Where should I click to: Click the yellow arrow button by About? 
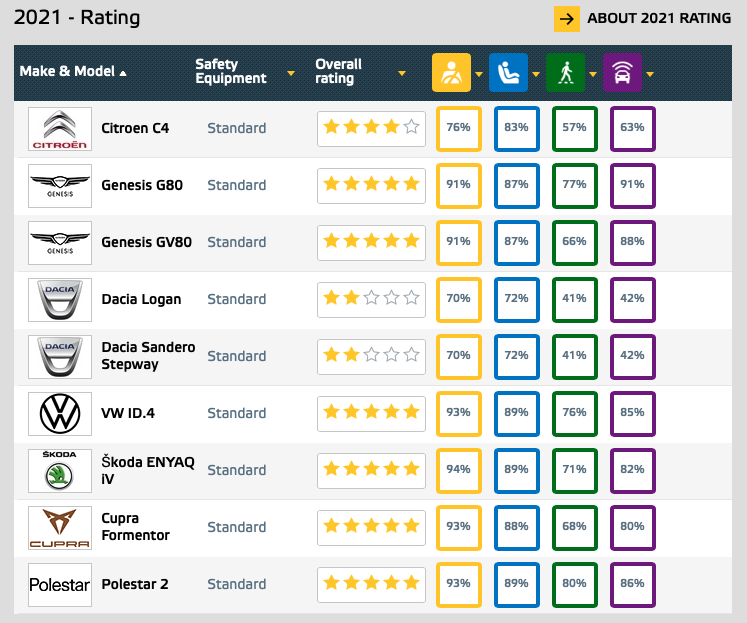pos(567,18)
